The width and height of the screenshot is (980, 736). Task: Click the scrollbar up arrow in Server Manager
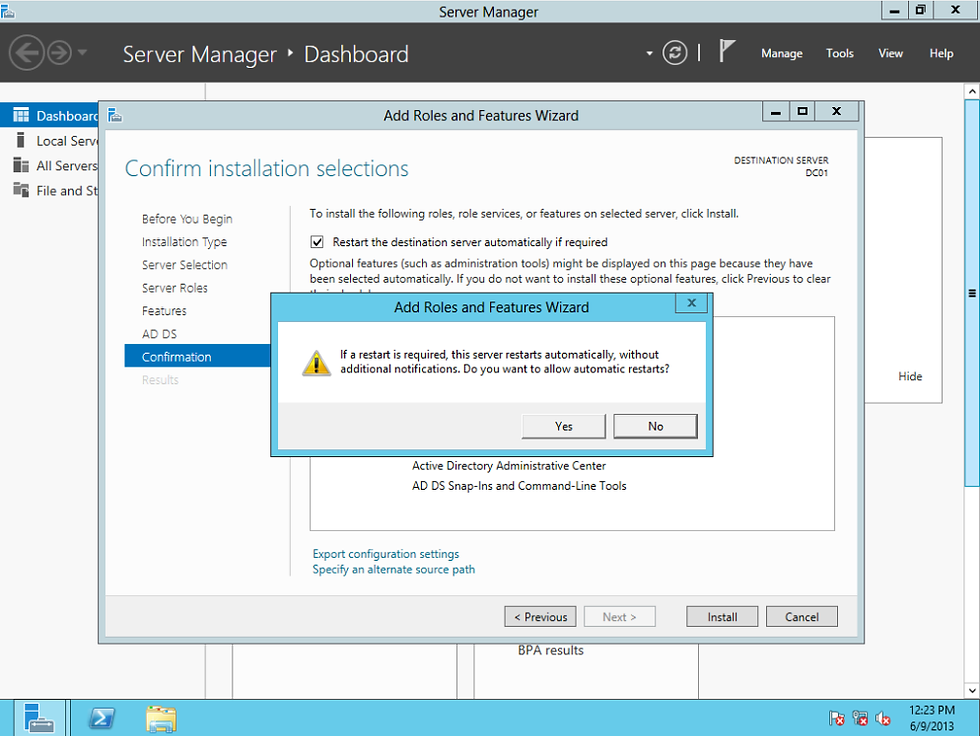pyautogui.click(x=972, y=91)
